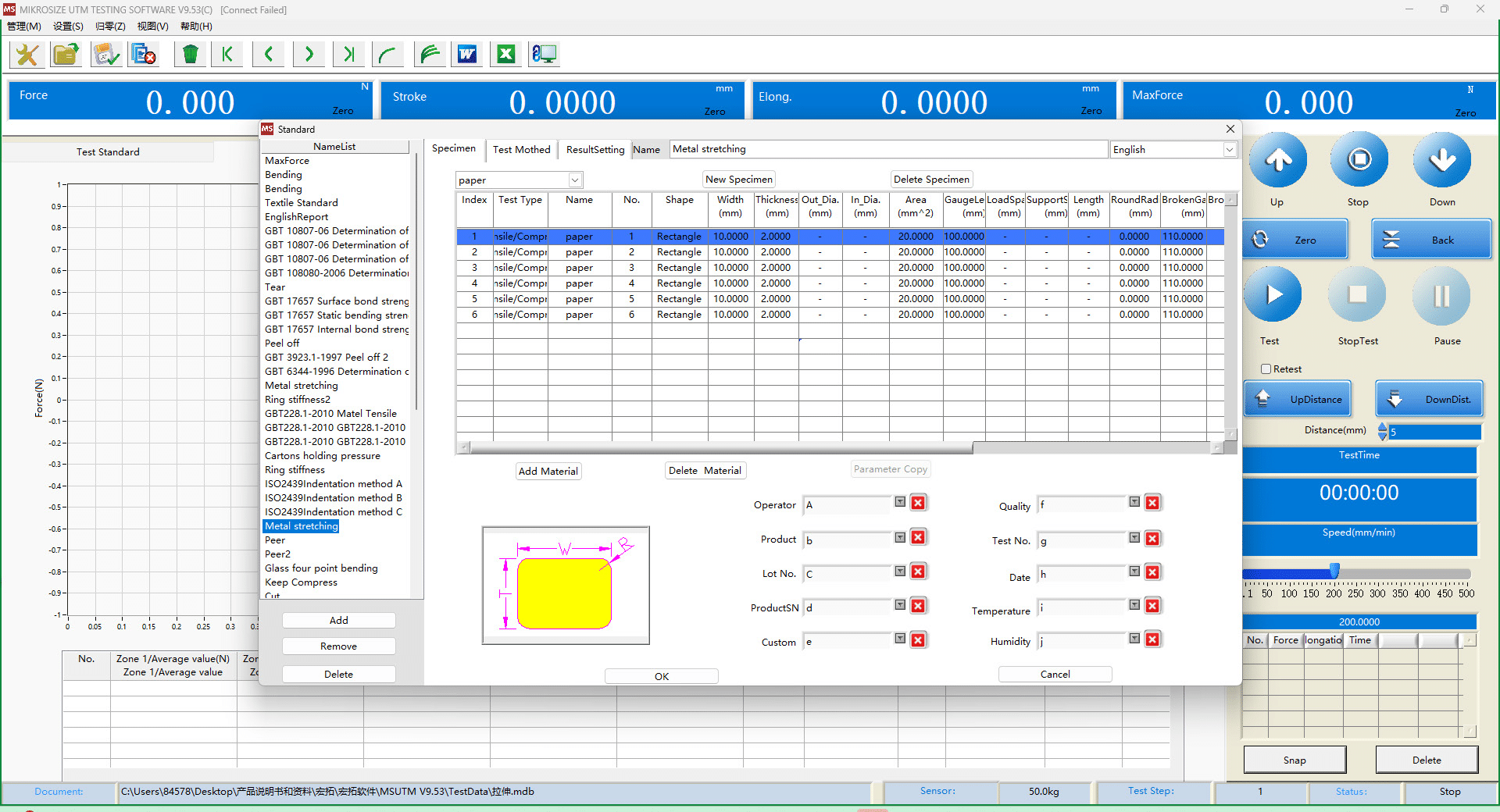Click the round Down arrow button
The height and width of the screenshot is (812, 1500).
(x=1442, y=160)
